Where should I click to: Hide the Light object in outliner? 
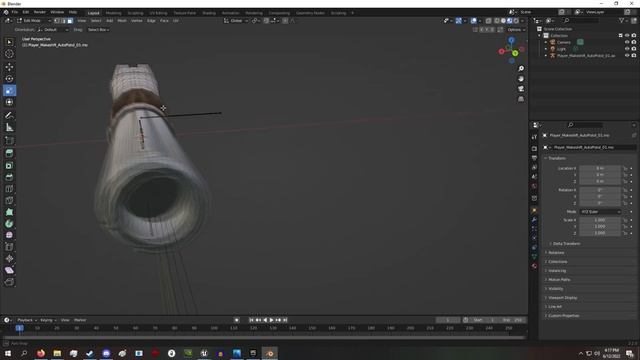(627, 49)
